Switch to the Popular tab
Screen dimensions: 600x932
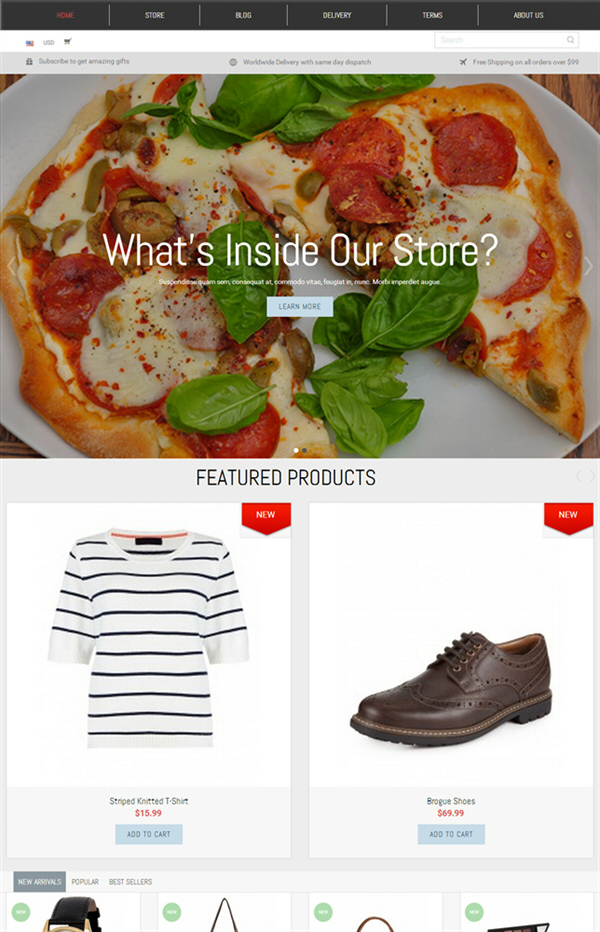(x=85, y=881)
